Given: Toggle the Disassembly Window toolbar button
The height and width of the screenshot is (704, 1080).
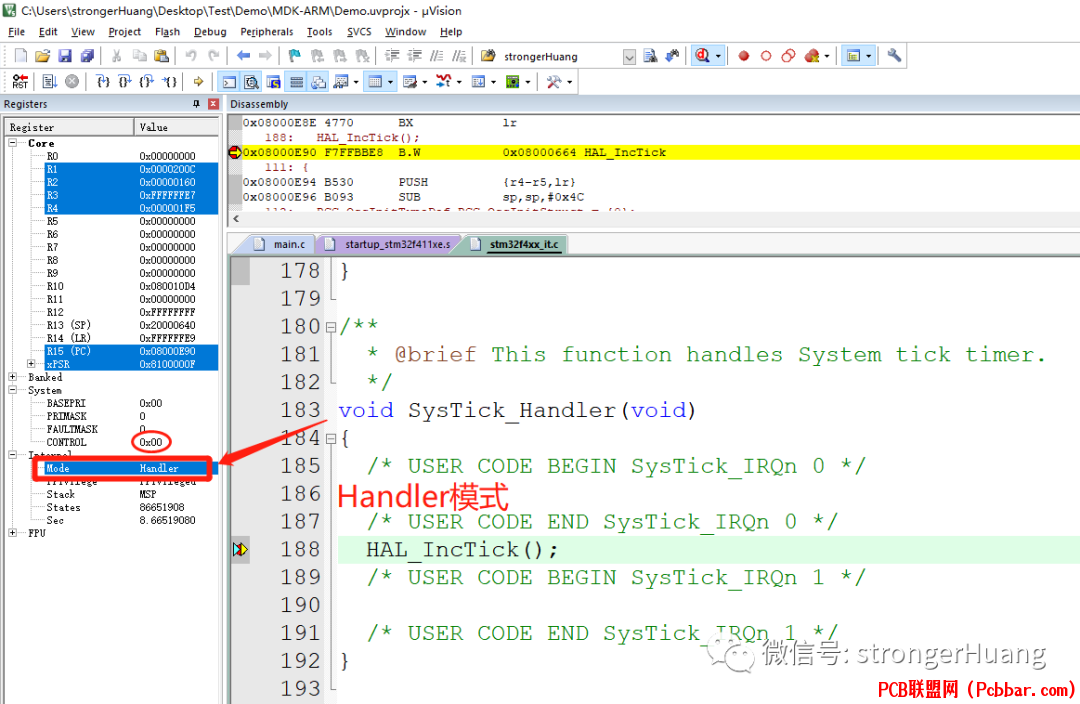Looking at the screenshot, I should pos(251,82).
